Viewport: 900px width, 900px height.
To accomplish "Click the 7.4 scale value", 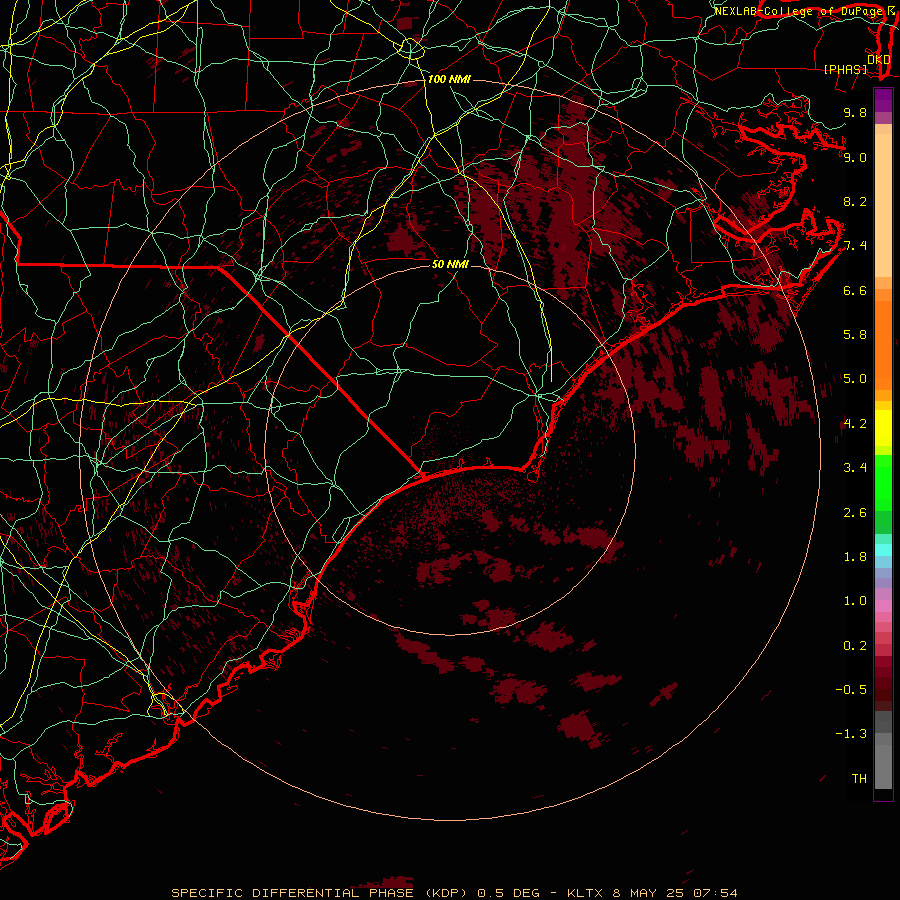I will coord(855,246).
